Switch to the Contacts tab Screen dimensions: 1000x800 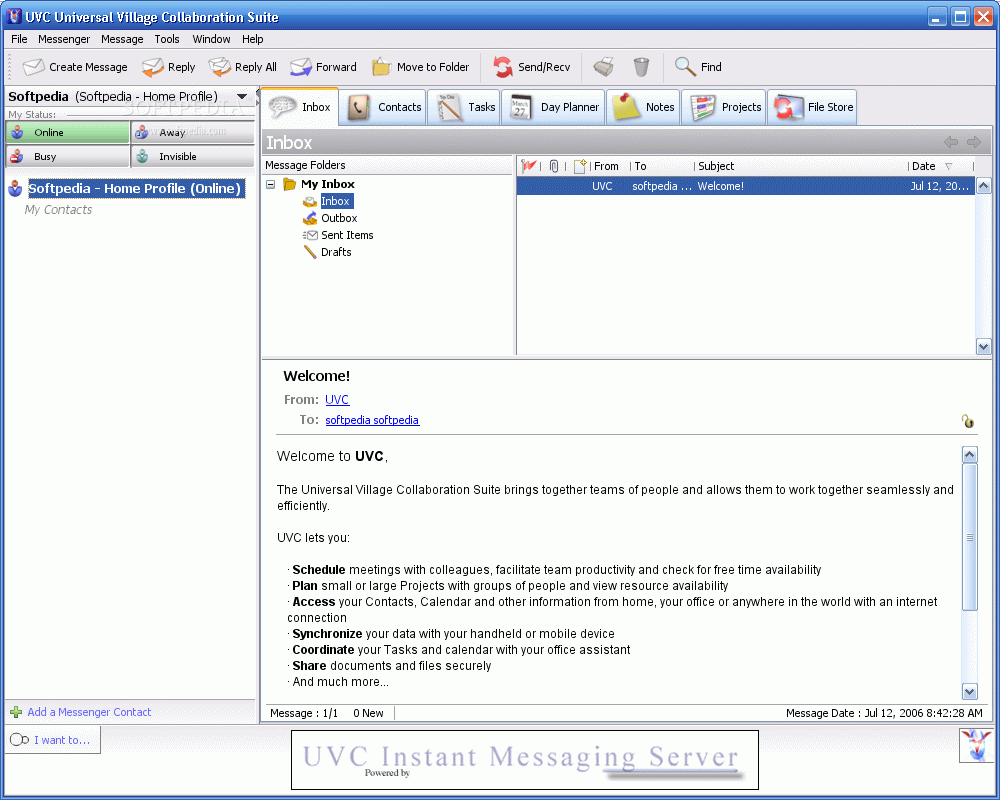click(x=384, y=107)
